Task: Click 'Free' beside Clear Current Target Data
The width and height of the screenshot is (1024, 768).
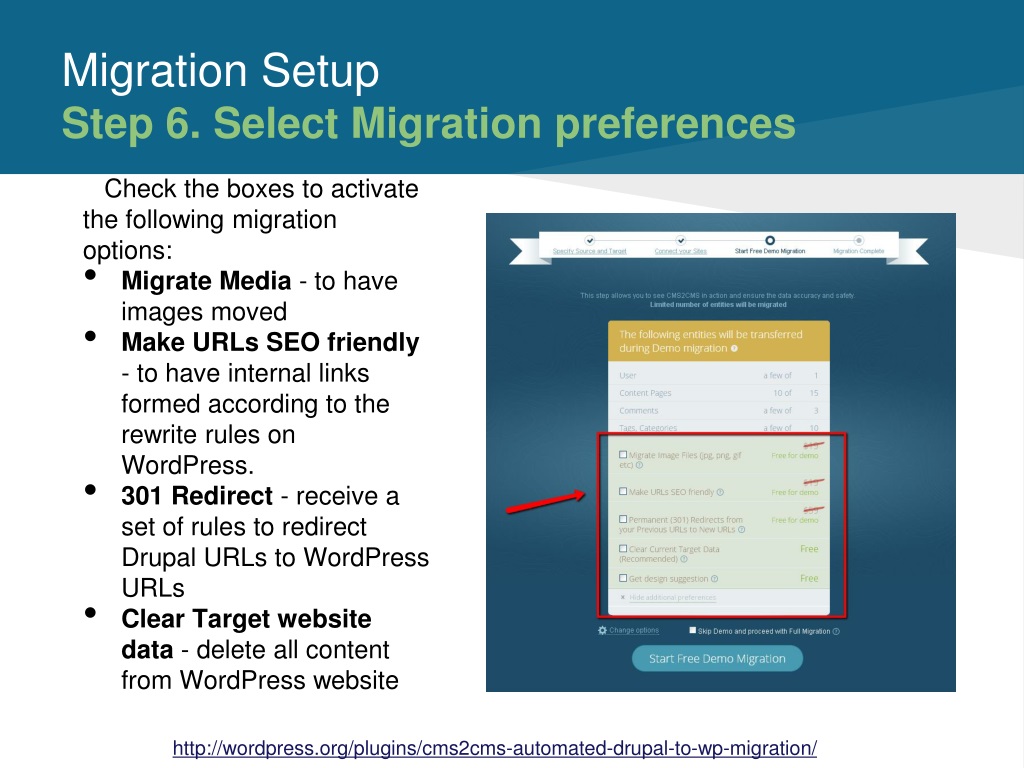Action: (x=808, y=549)
